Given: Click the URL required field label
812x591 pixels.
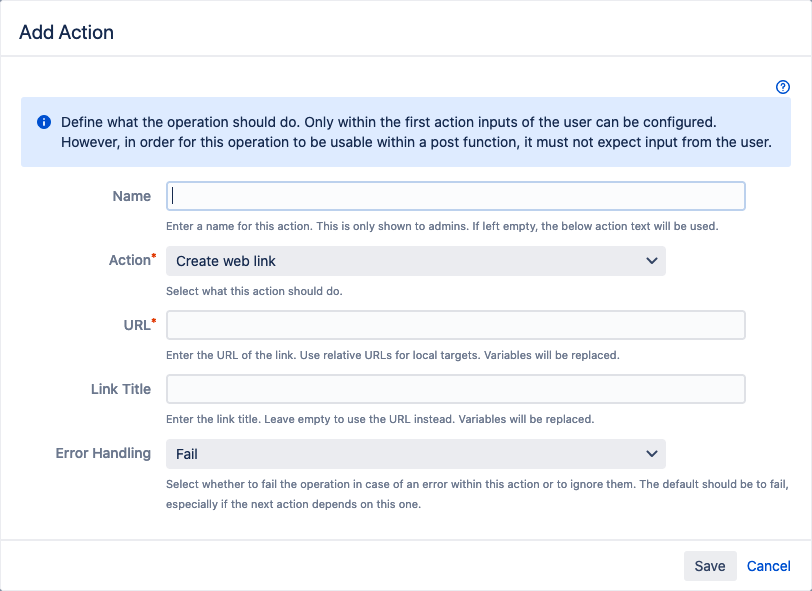Looking at the screenshot, I should pos(135,324).
